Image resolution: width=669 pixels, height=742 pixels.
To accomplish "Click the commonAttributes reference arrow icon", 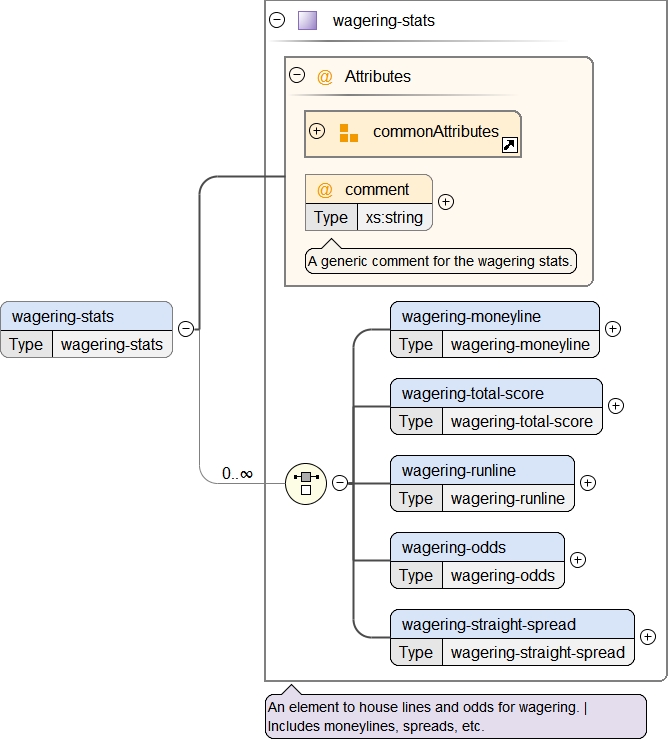I will point(509,146).
